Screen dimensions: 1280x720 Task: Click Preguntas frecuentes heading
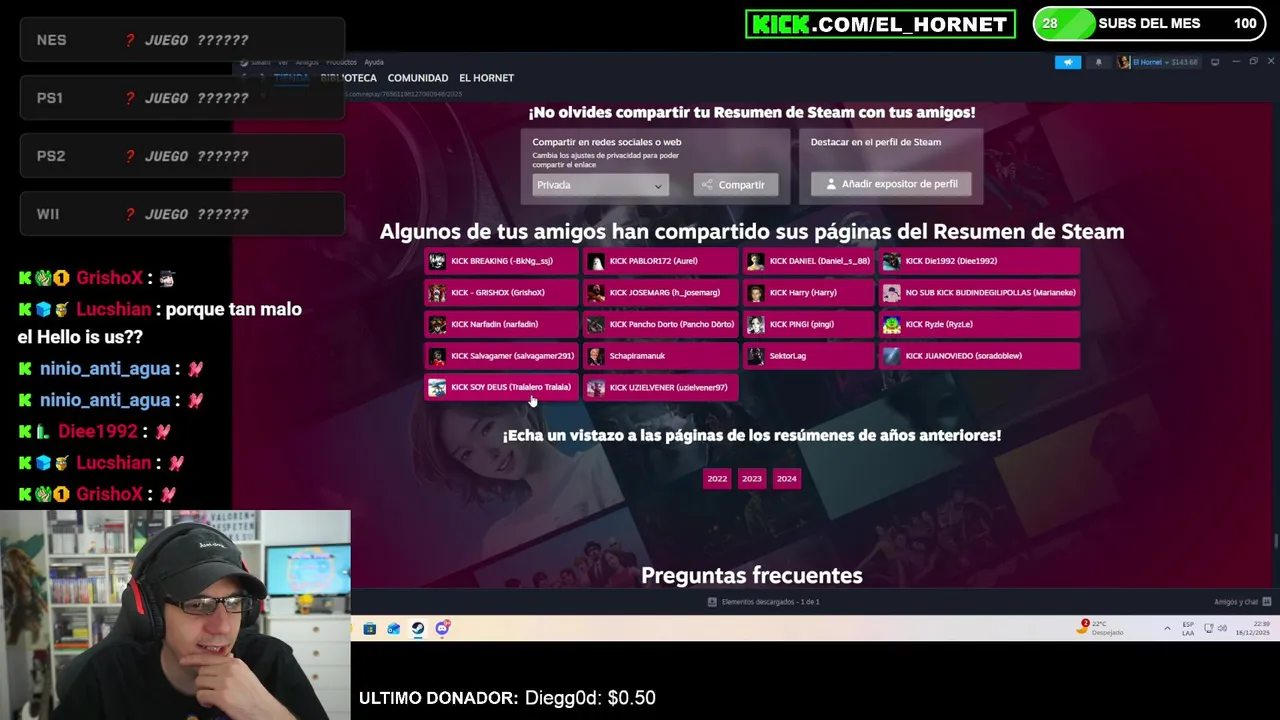(x=752, y=575)
